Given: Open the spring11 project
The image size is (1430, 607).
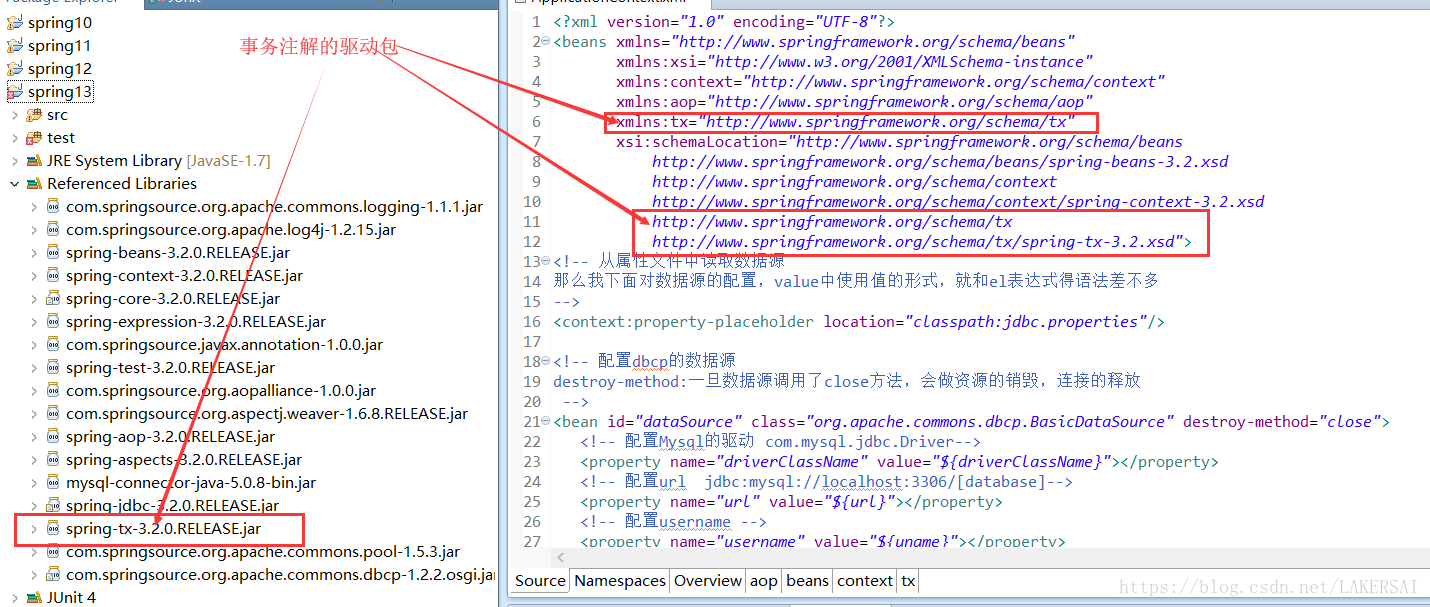Looking at the screenshot, I should [x=59, y=46].
